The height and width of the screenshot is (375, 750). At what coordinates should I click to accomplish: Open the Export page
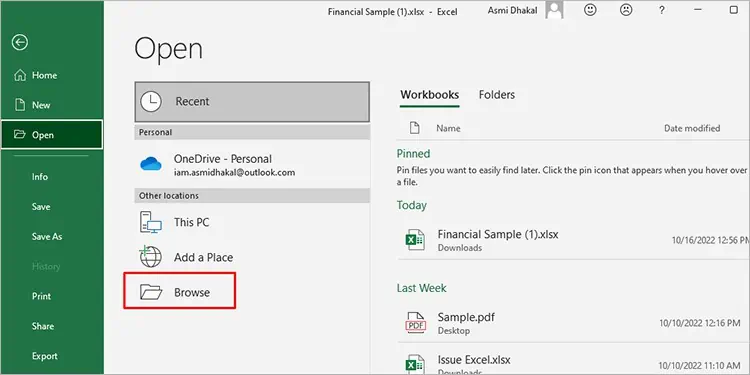[52, 356]
